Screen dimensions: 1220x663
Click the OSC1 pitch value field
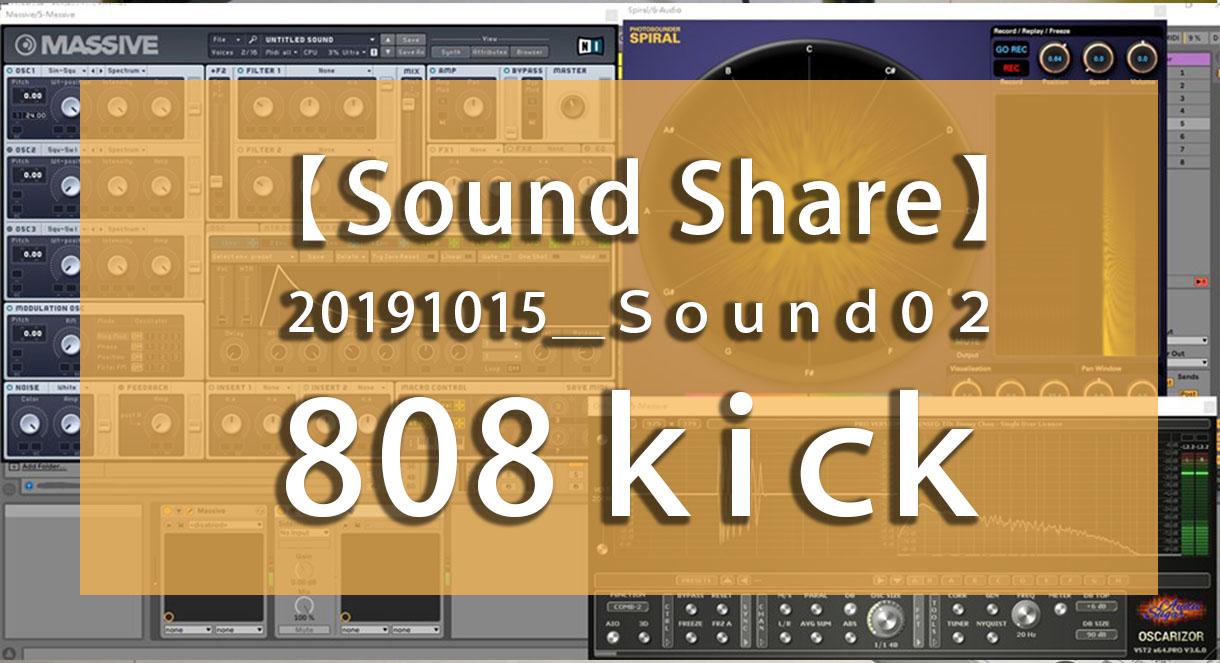(x=32, y=96)
